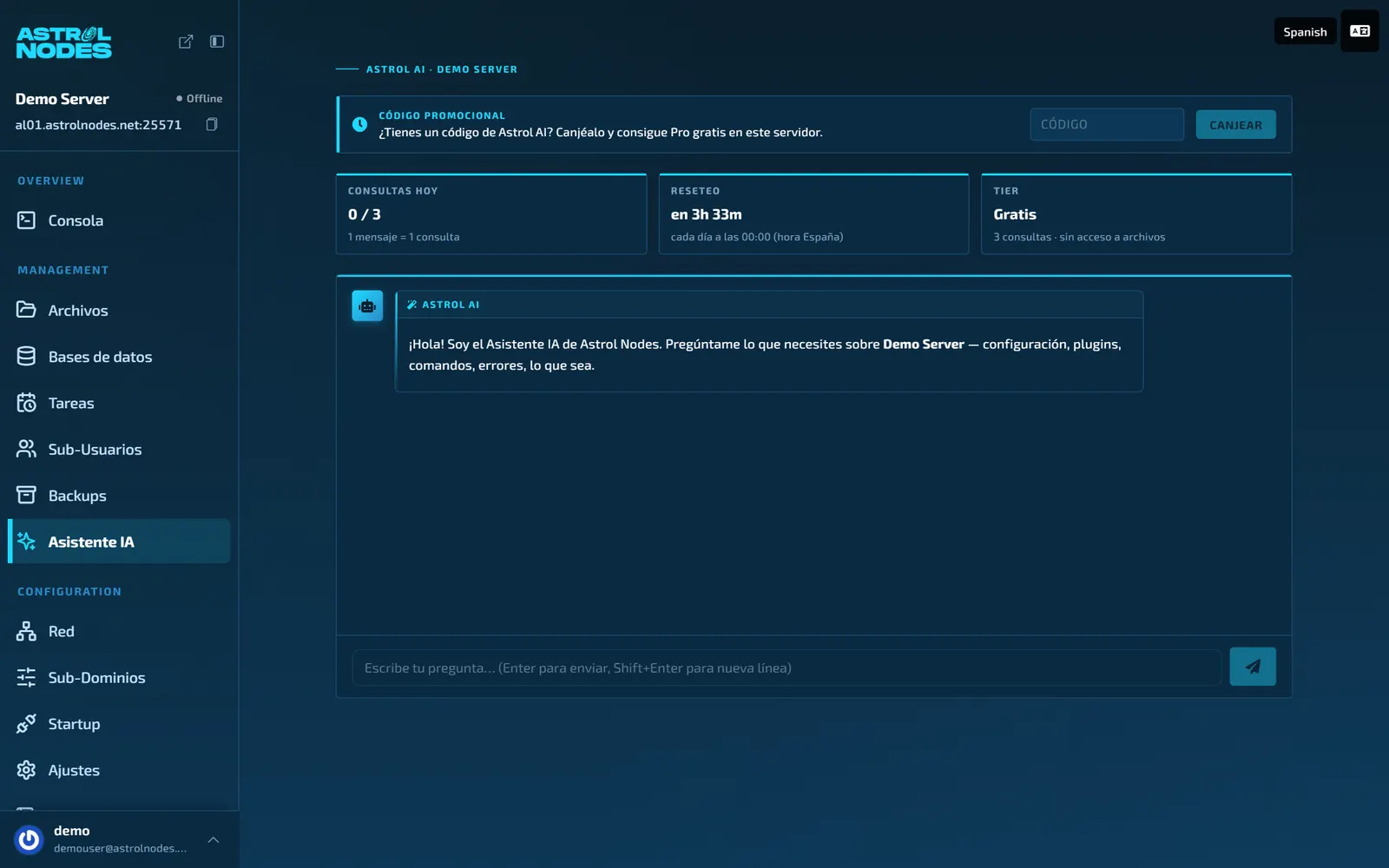Click the wand icon next to ASTROL AI header
The width and height of the screenshot is (1389, 868).
[412, 305]
